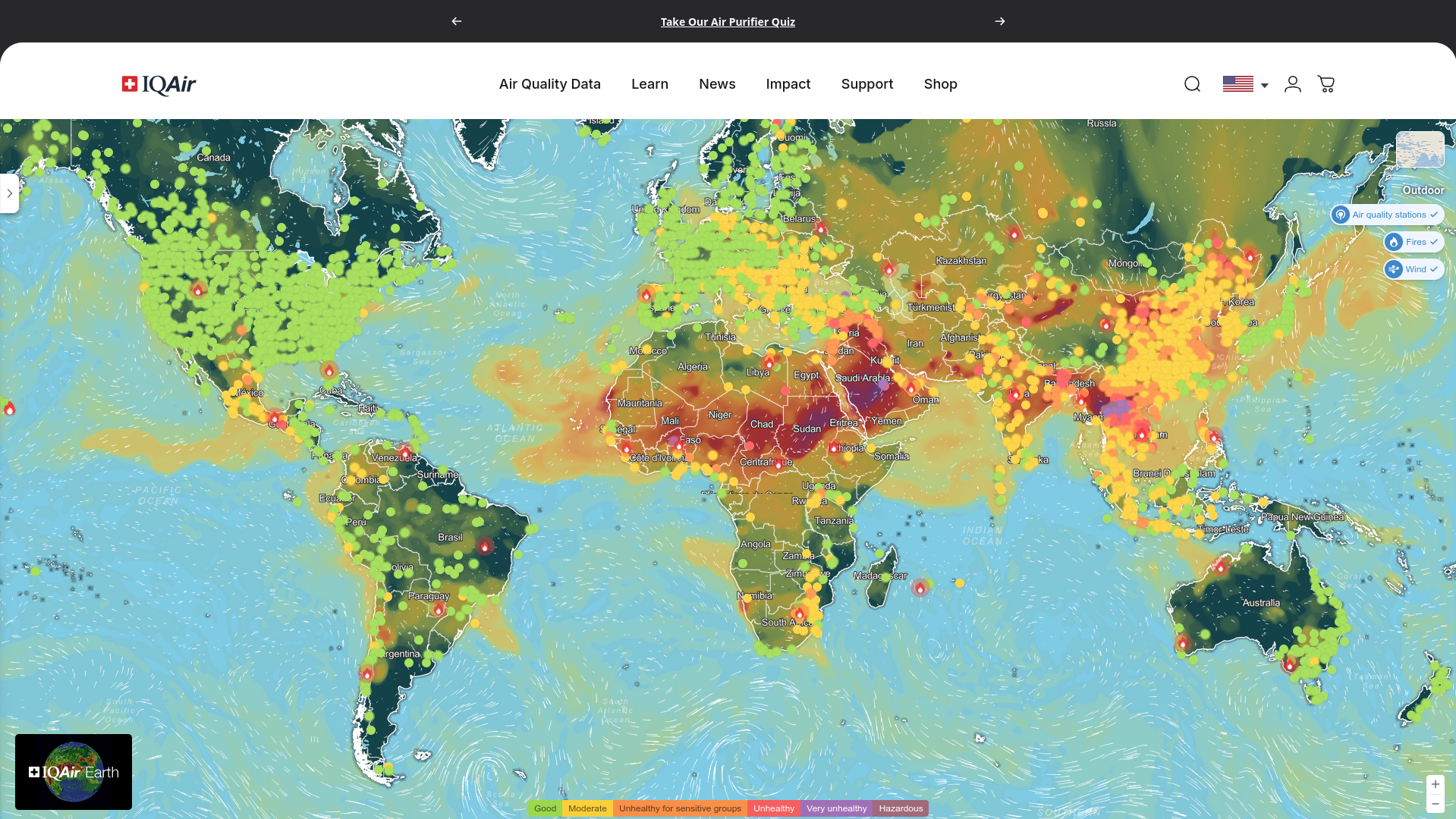
Task: Open the search icon
Action: (1192, 84)
